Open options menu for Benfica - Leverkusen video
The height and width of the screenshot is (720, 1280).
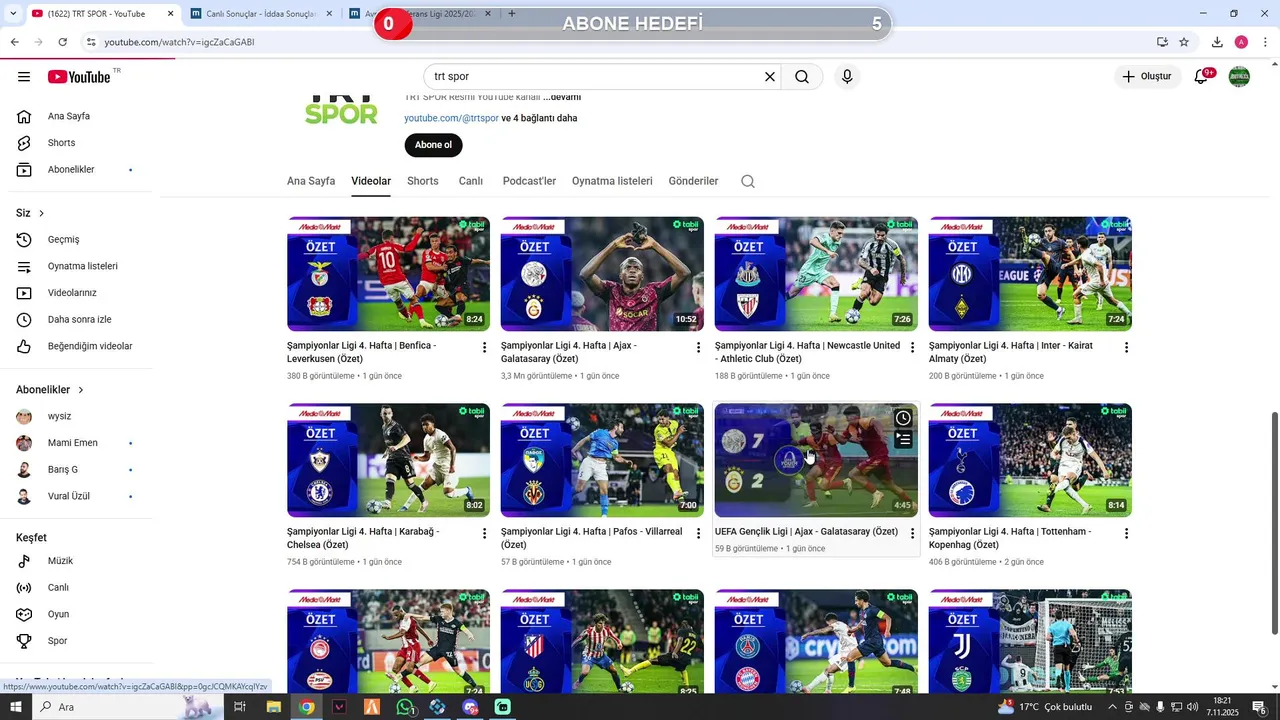(484, 347)
